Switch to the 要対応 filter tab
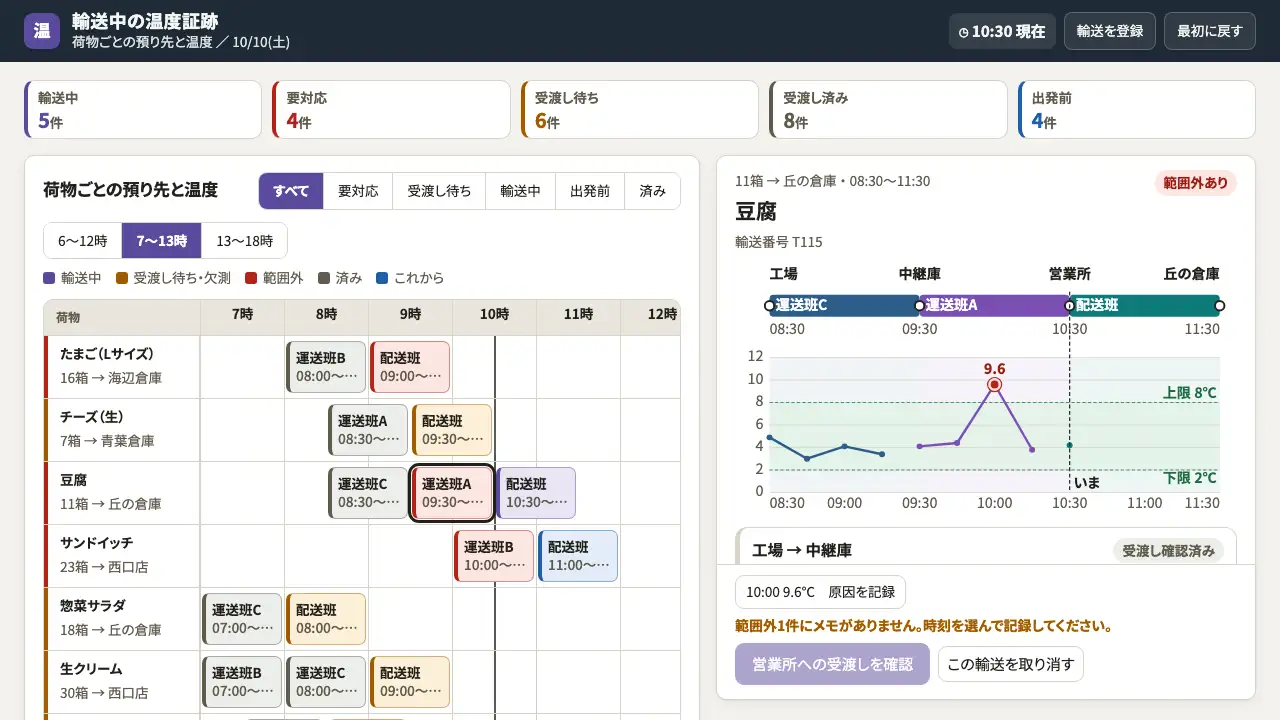The image size is (1280, 720). coord(358,191)
